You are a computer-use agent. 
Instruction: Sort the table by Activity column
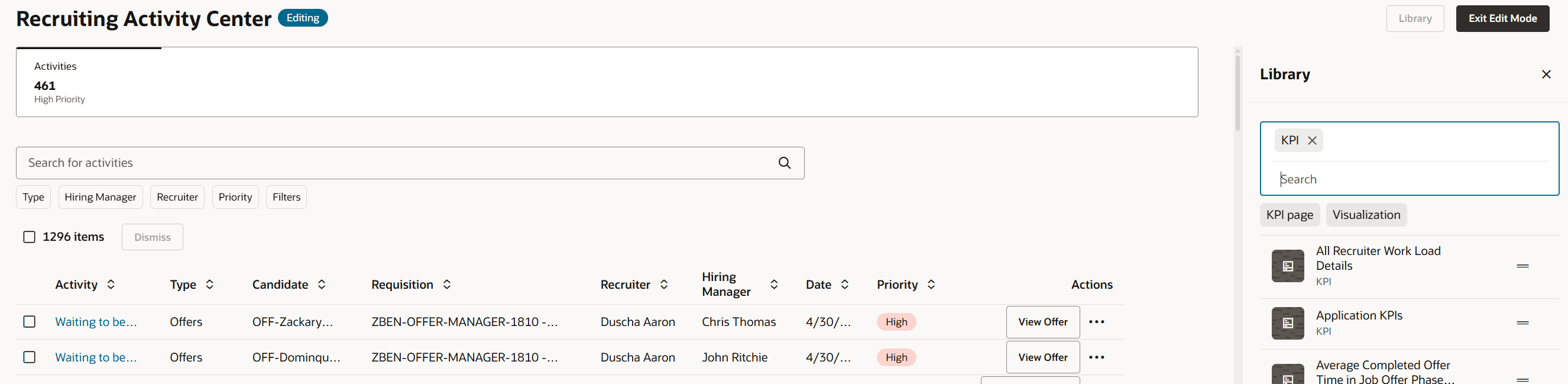pos(111,285)
